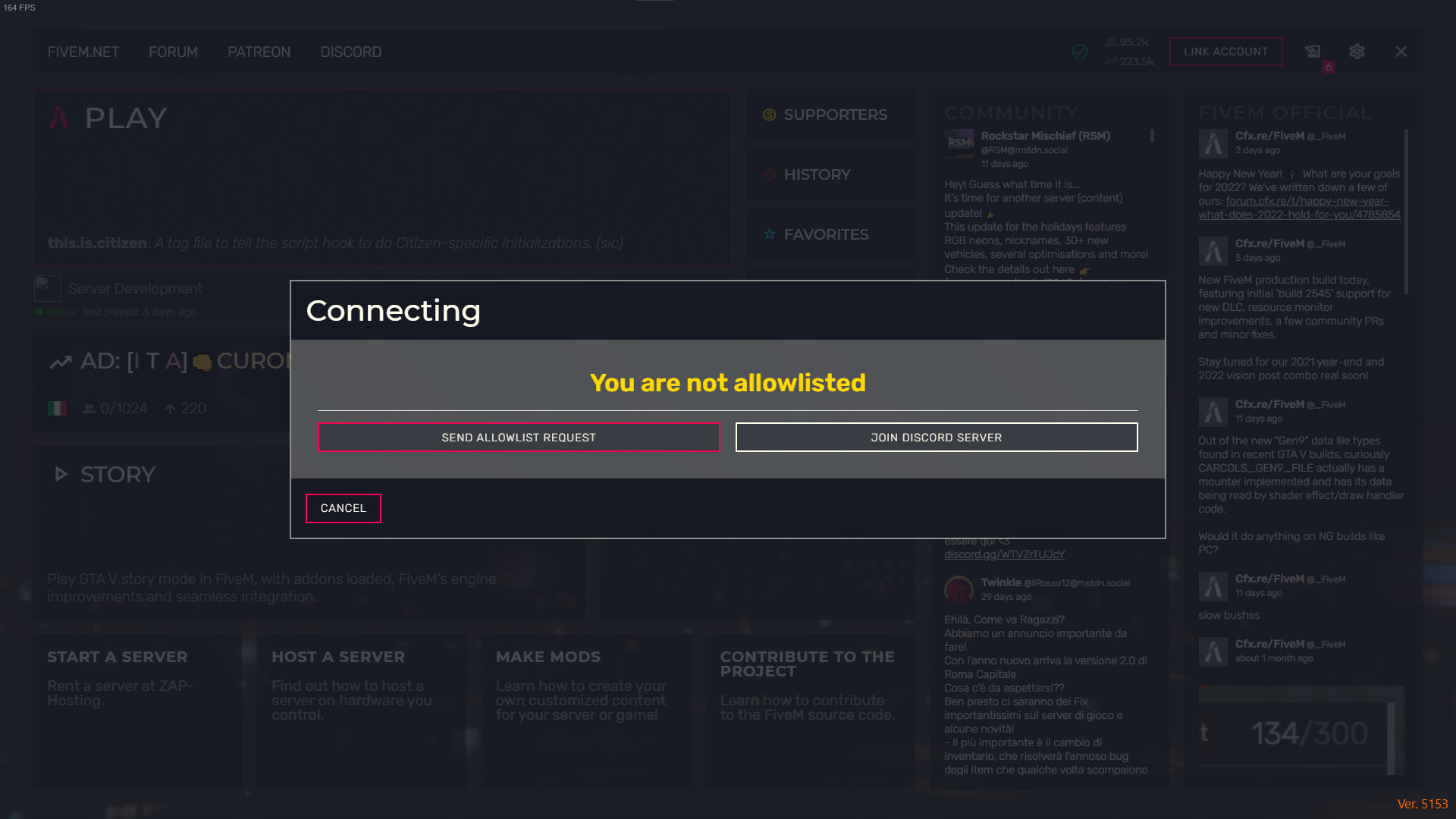Open the FAVORITES server list

coord(830,234)
